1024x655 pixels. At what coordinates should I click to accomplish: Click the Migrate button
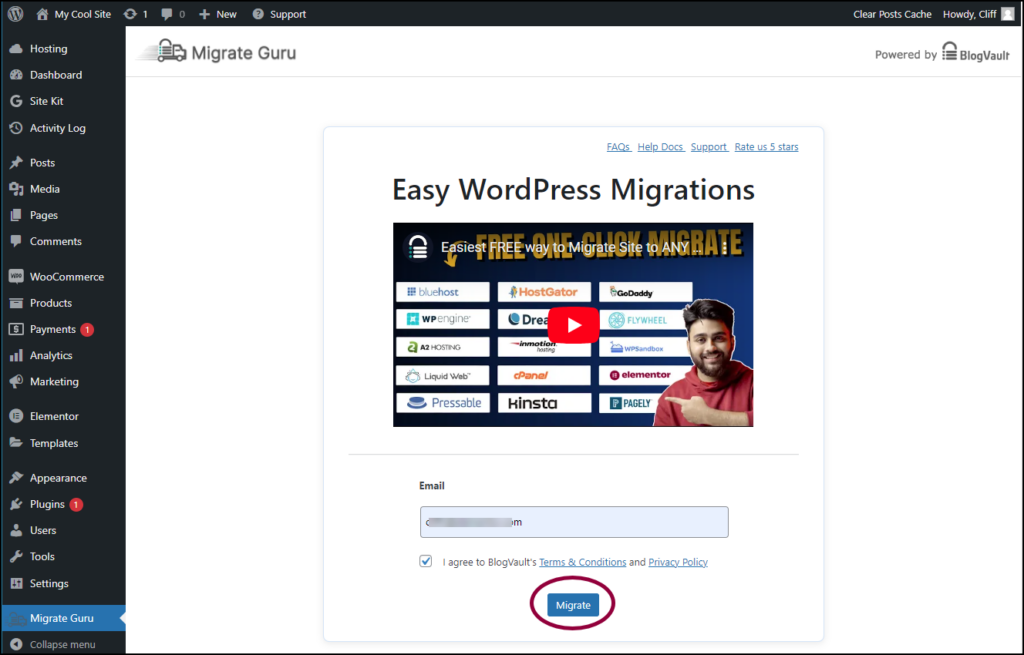tap(572, 605)
